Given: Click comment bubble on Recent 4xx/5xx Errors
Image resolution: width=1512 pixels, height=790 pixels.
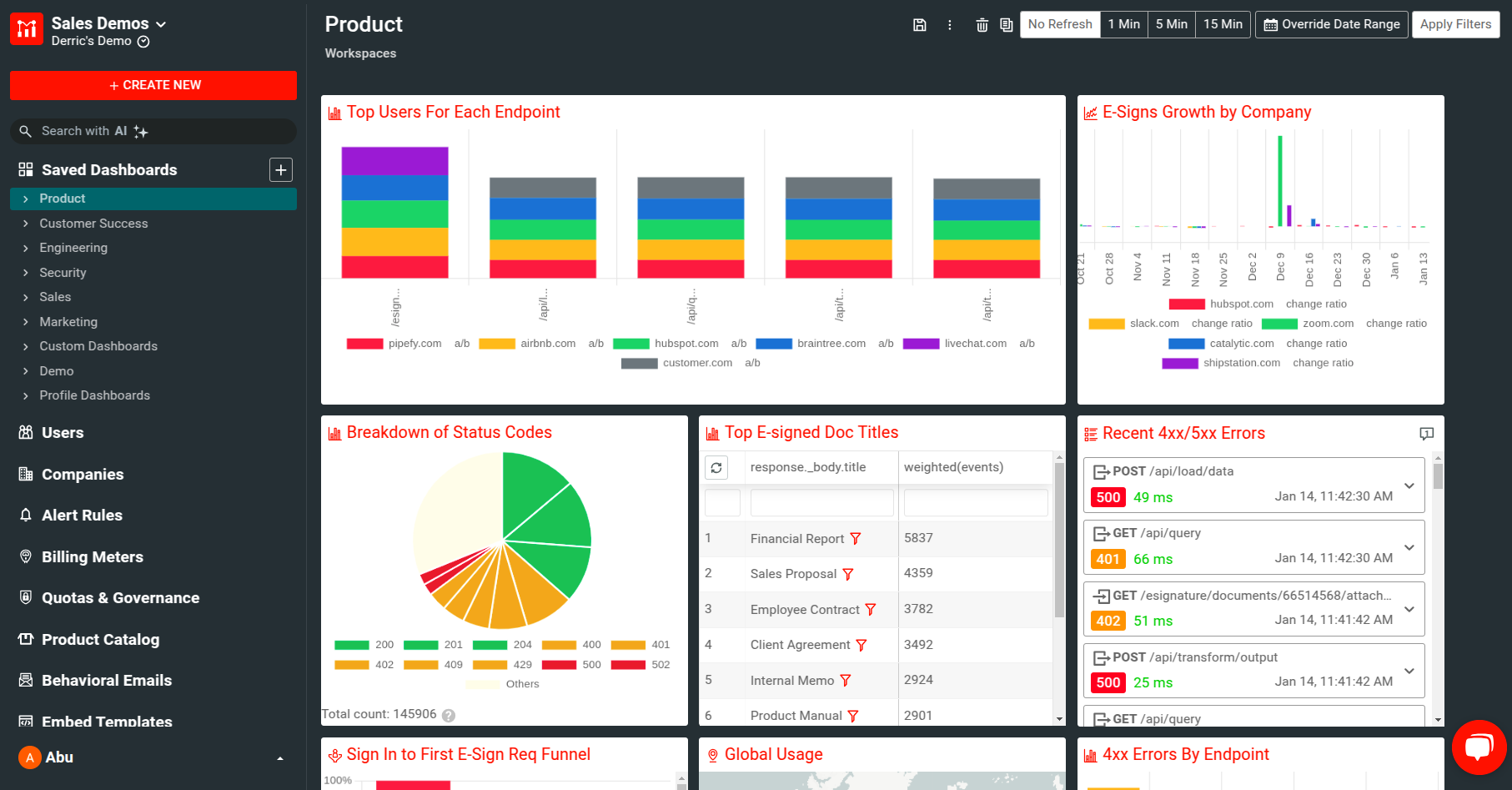Looking at the screenshot, I should (x=1427, y=434).
